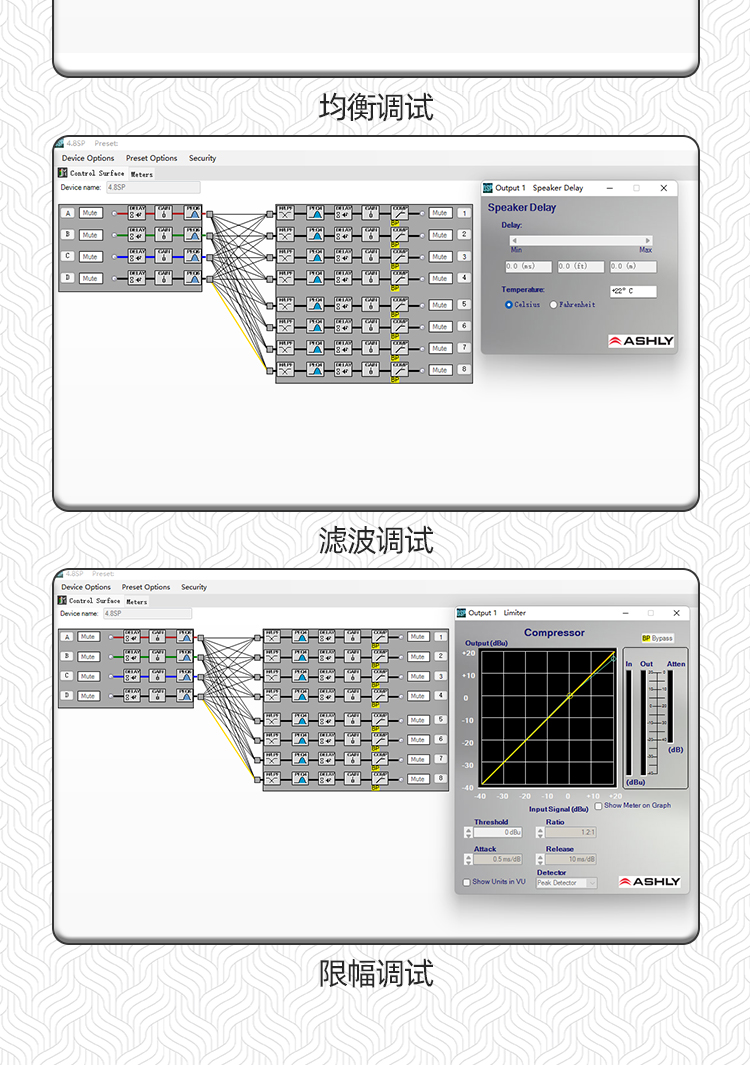Click the Delay slider Min arrow
750x1065 pixels.
[514, 241]
